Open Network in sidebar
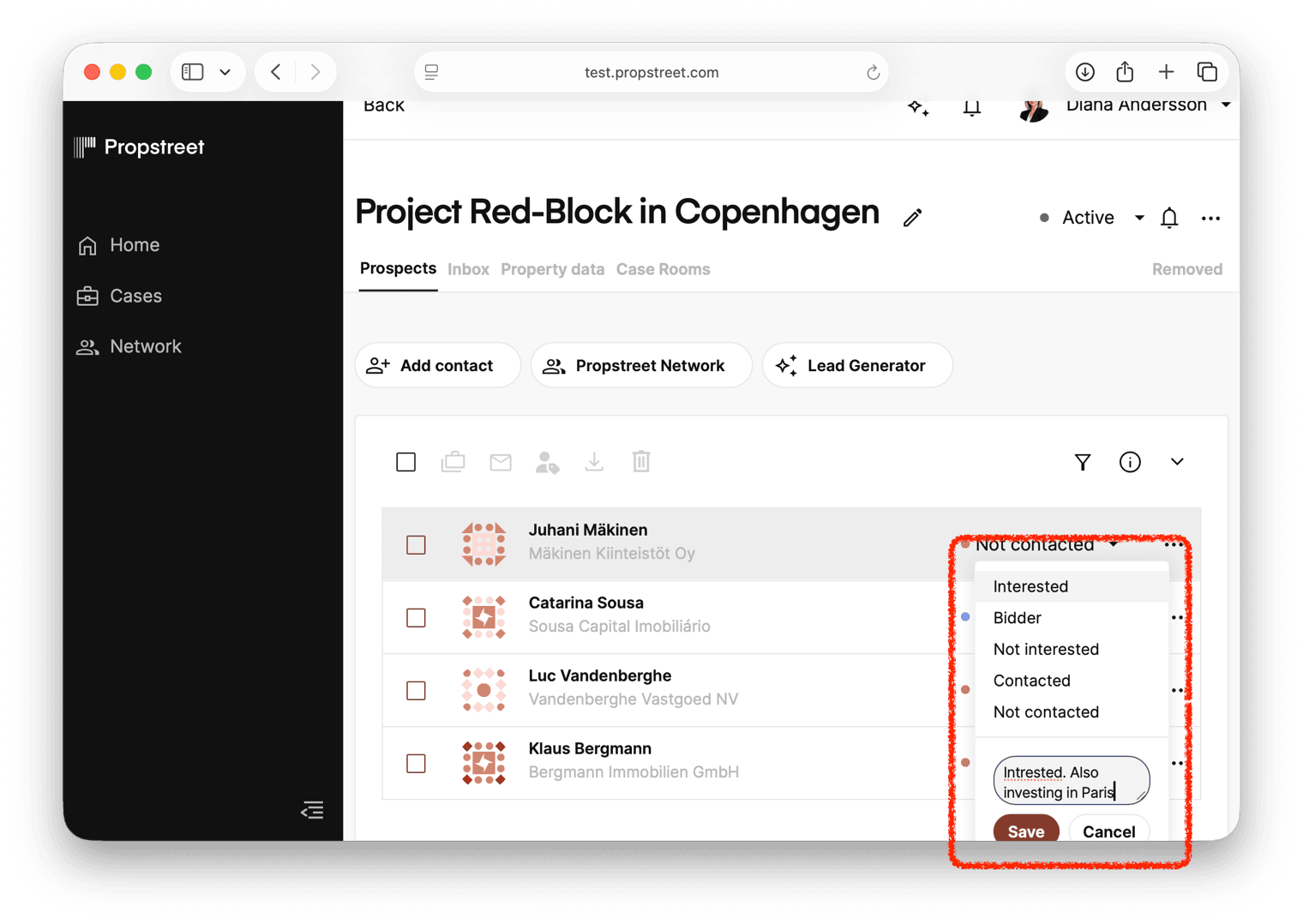Screen dimensions: 1303x924 click(x=129, y=346)
